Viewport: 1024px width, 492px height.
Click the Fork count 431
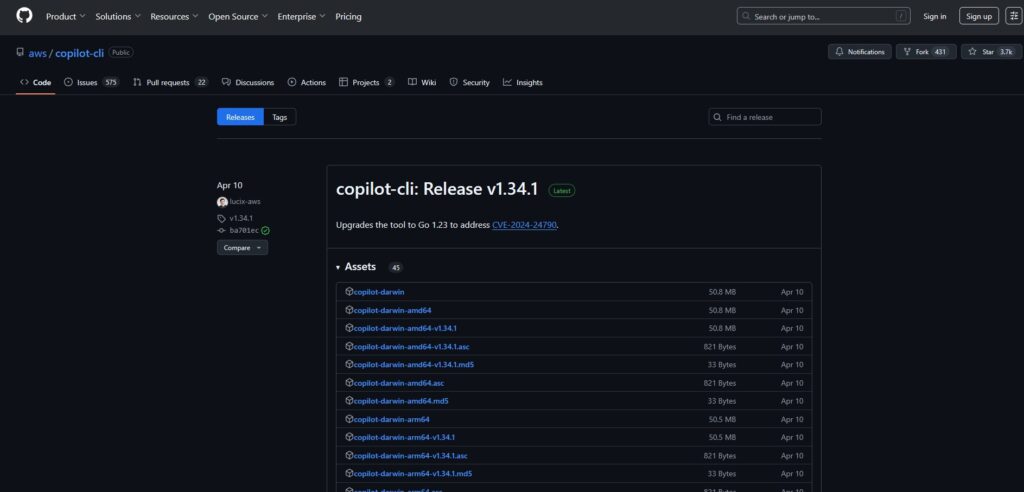940,52
